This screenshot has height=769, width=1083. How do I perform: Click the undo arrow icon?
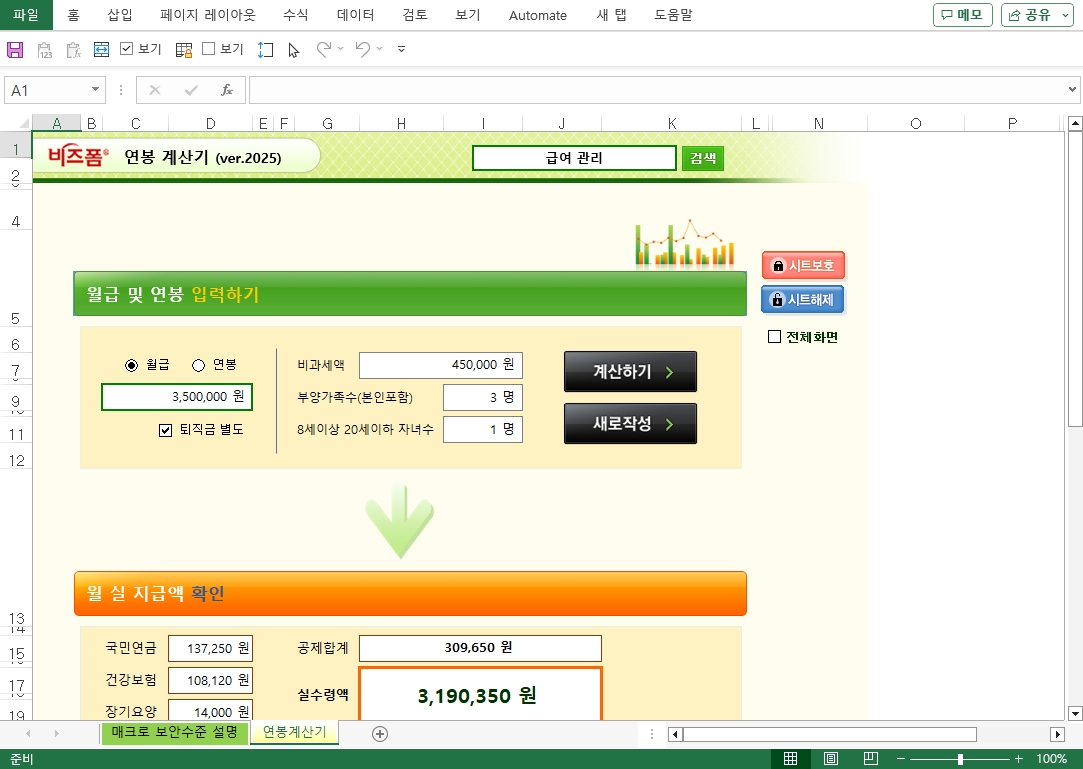click(x=362, y=49)
